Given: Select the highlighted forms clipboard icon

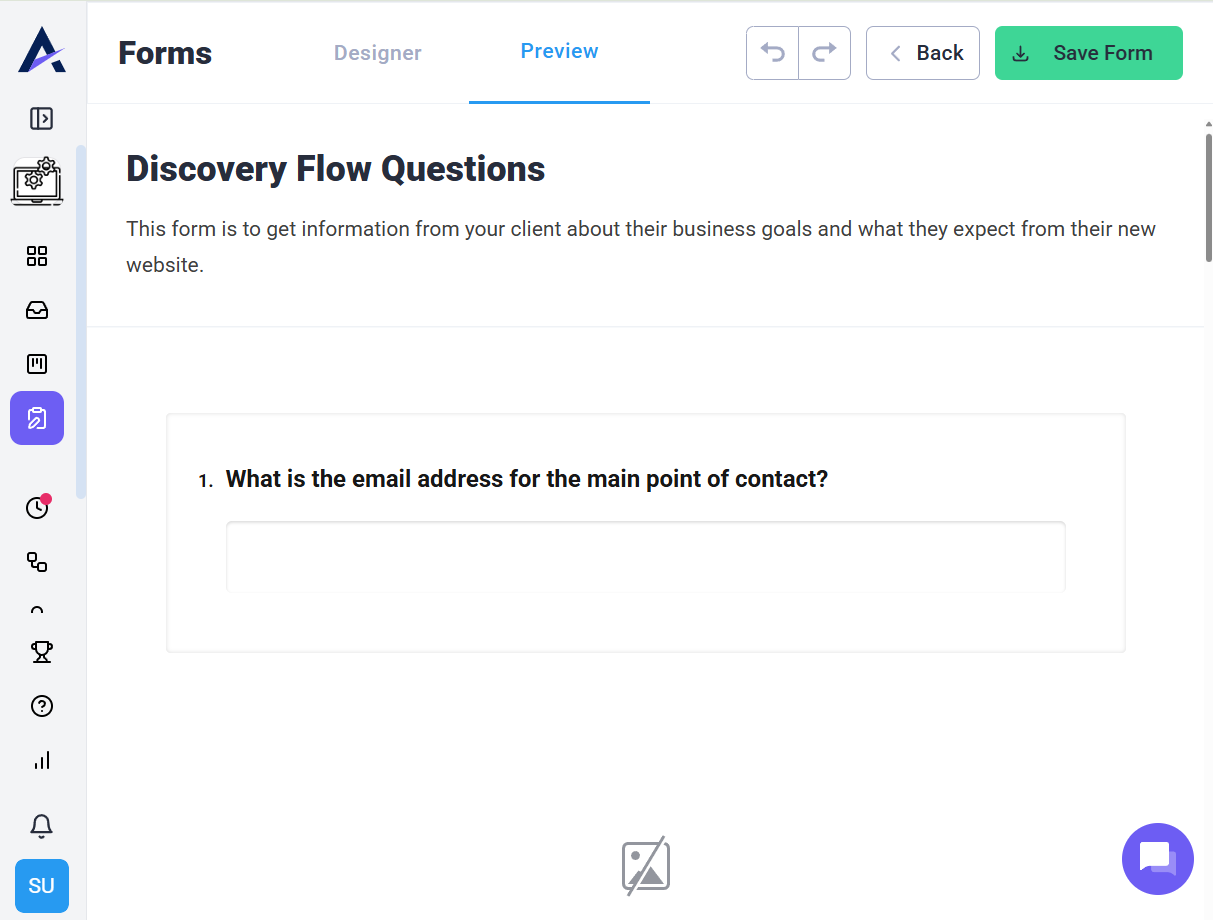Looking at the screenshot, I should coord(37,418).
